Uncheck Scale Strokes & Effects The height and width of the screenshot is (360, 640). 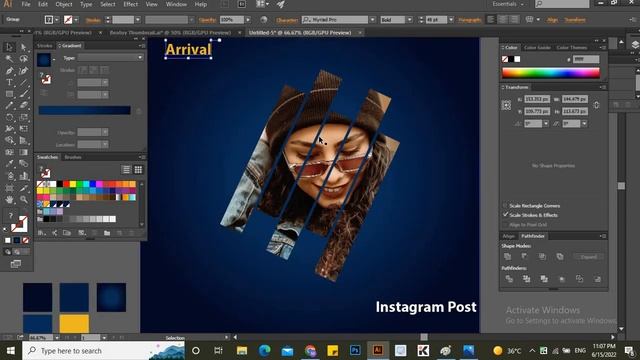point(505,215)
